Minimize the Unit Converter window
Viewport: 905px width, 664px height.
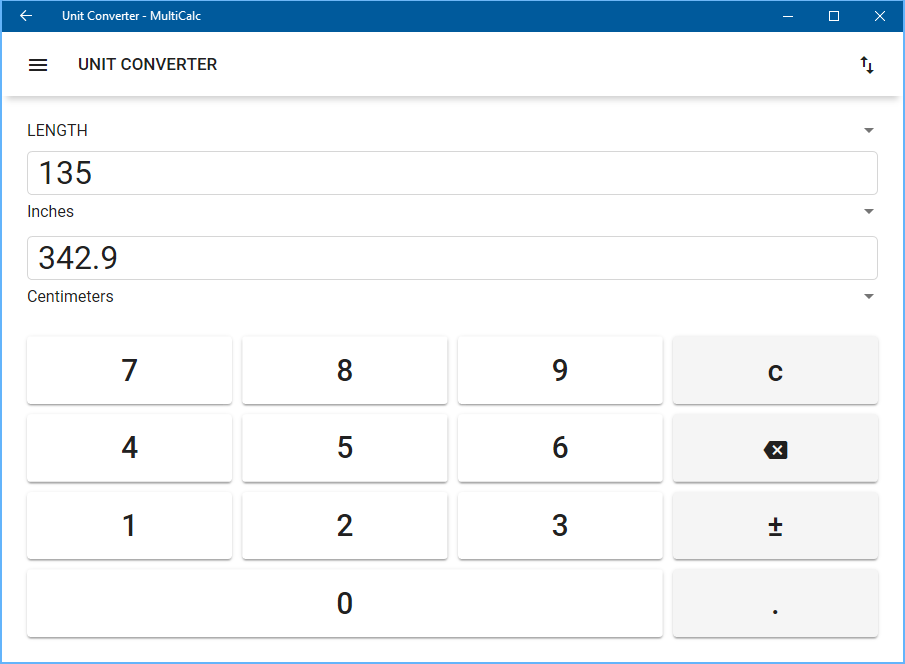788,16
